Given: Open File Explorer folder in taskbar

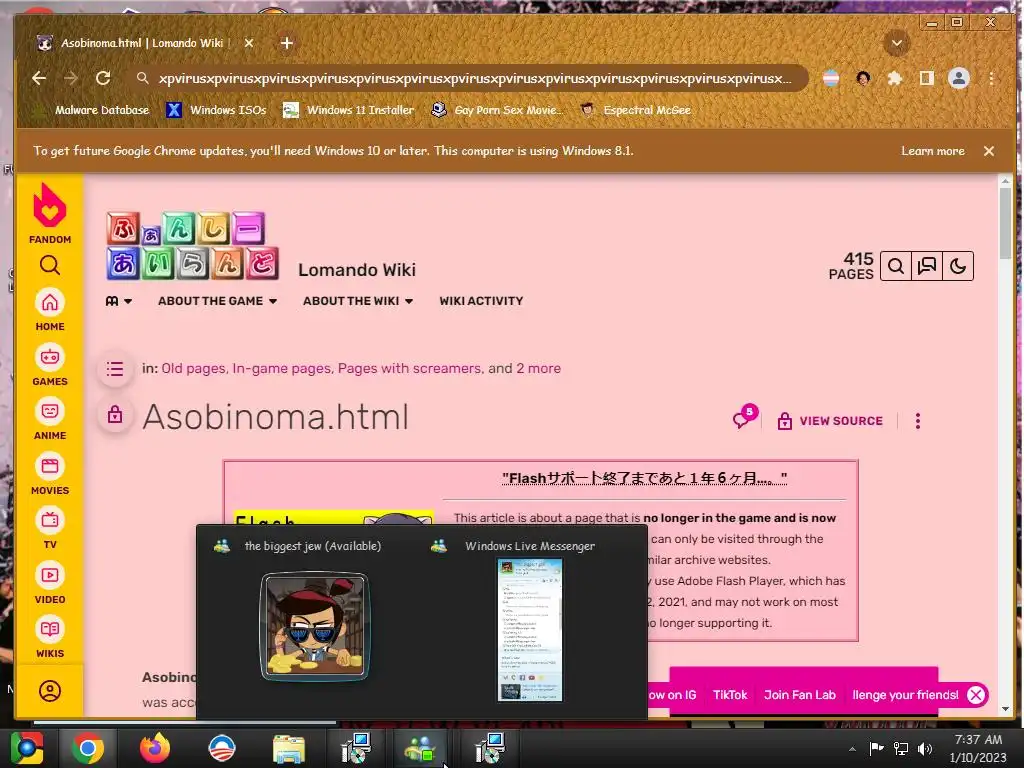Looking at the screenshot, I should pyautogui.click(x=288, y=748).
